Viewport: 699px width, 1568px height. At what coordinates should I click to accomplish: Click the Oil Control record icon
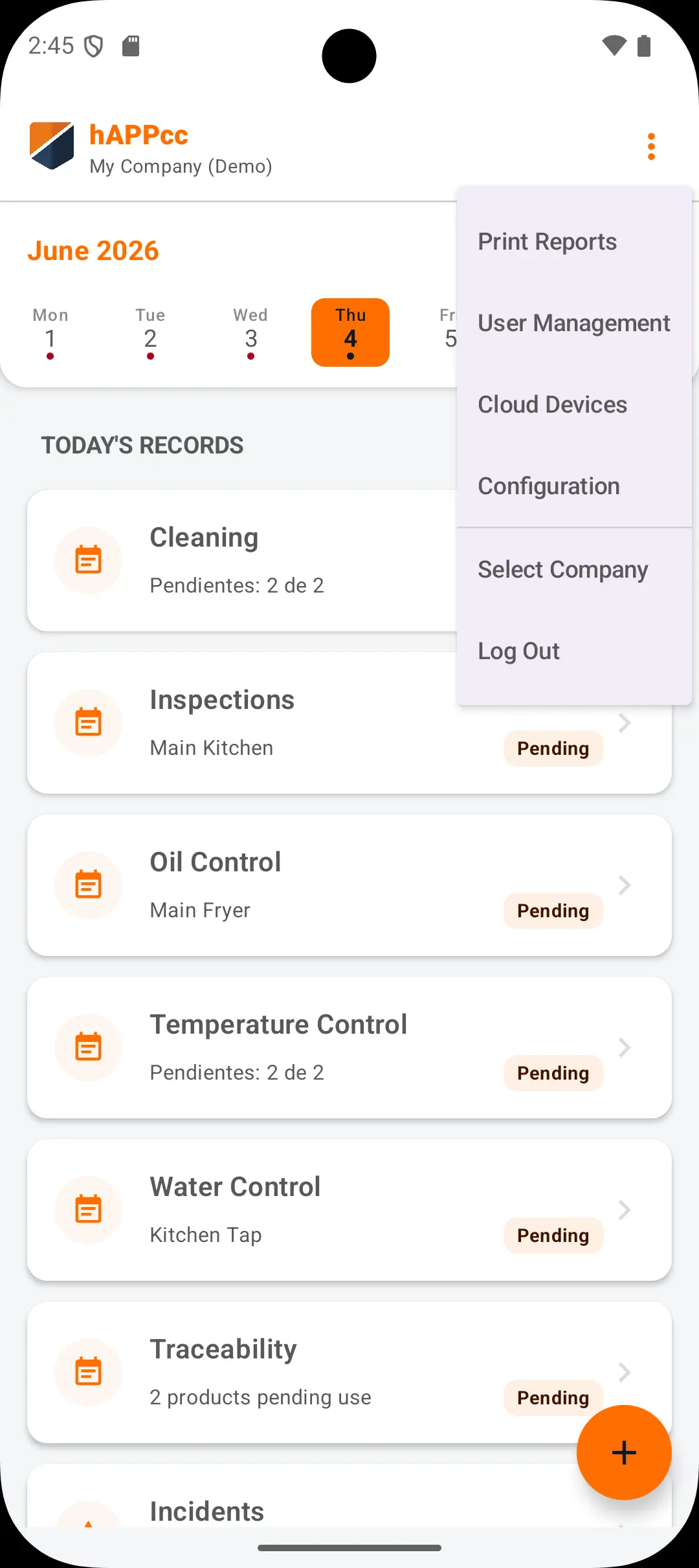pyautogui.click(x=89, y=885)
